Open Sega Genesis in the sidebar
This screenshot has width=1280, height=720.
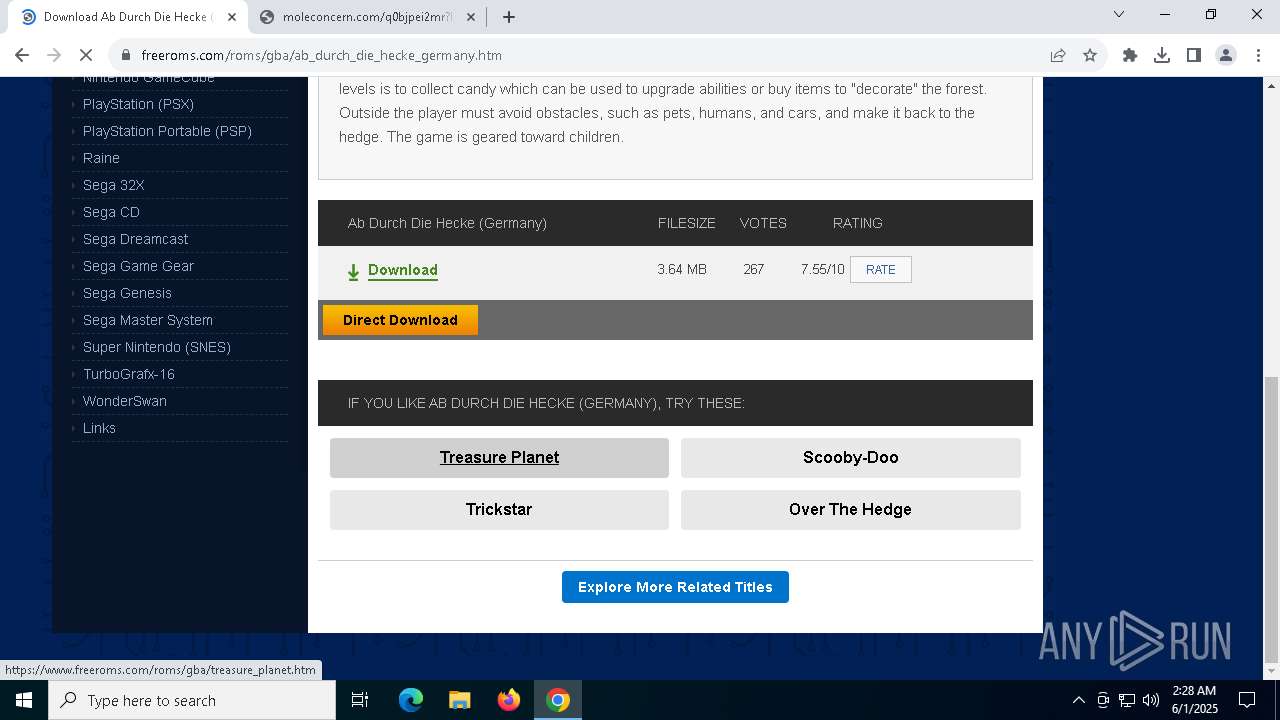(x=127, y=293)
